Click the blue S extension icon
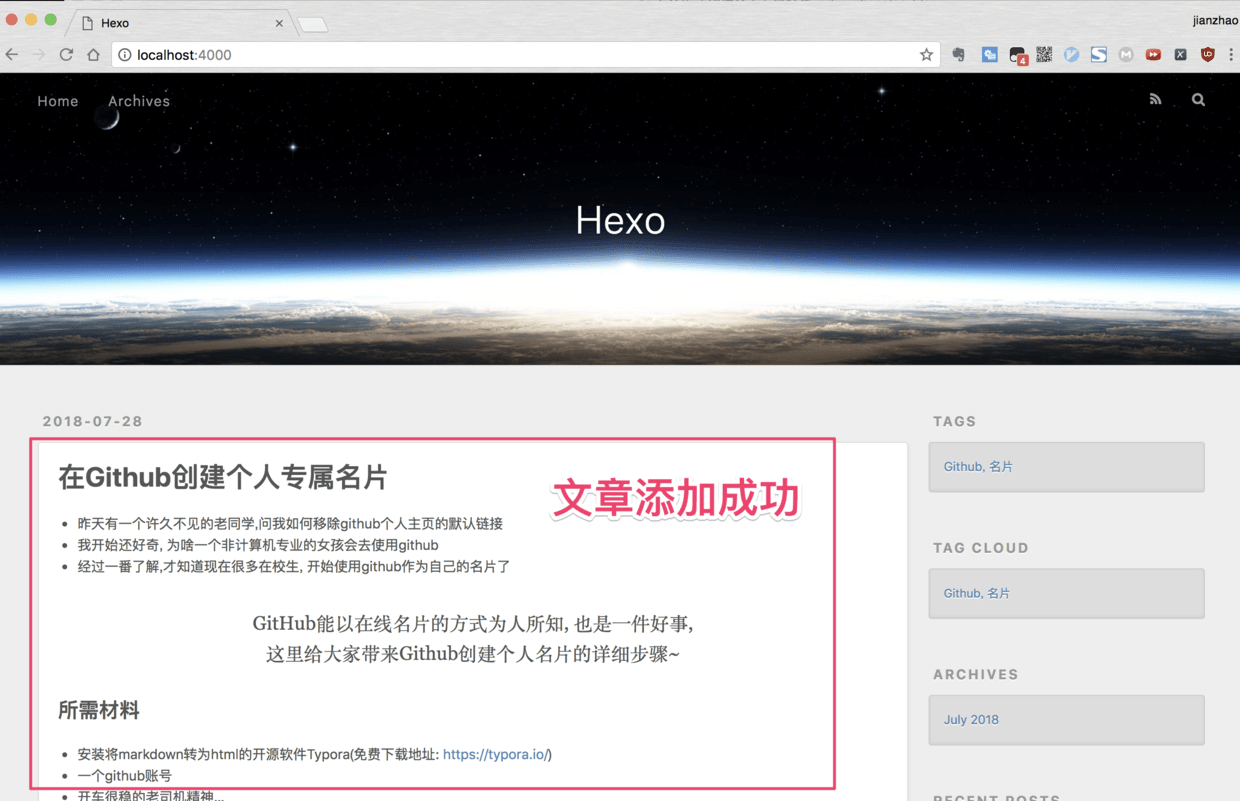Viewport: 1240px width, 801px height. pos(1098,55)
